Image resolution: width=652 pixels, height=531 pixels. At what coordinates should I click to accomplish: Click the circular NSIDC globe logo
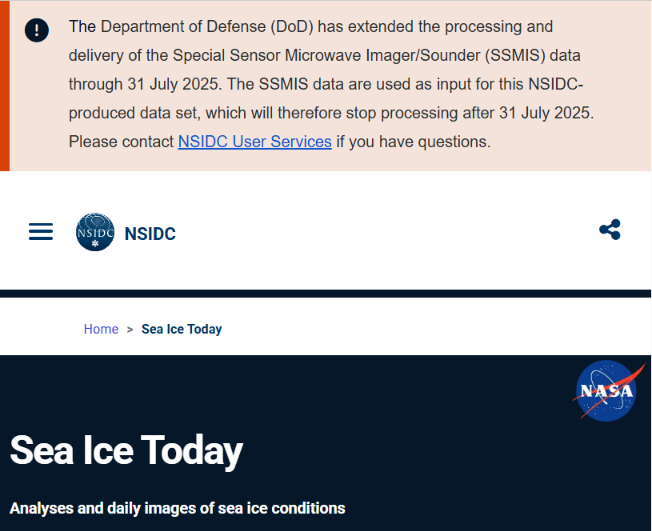[x=95, y=232]
